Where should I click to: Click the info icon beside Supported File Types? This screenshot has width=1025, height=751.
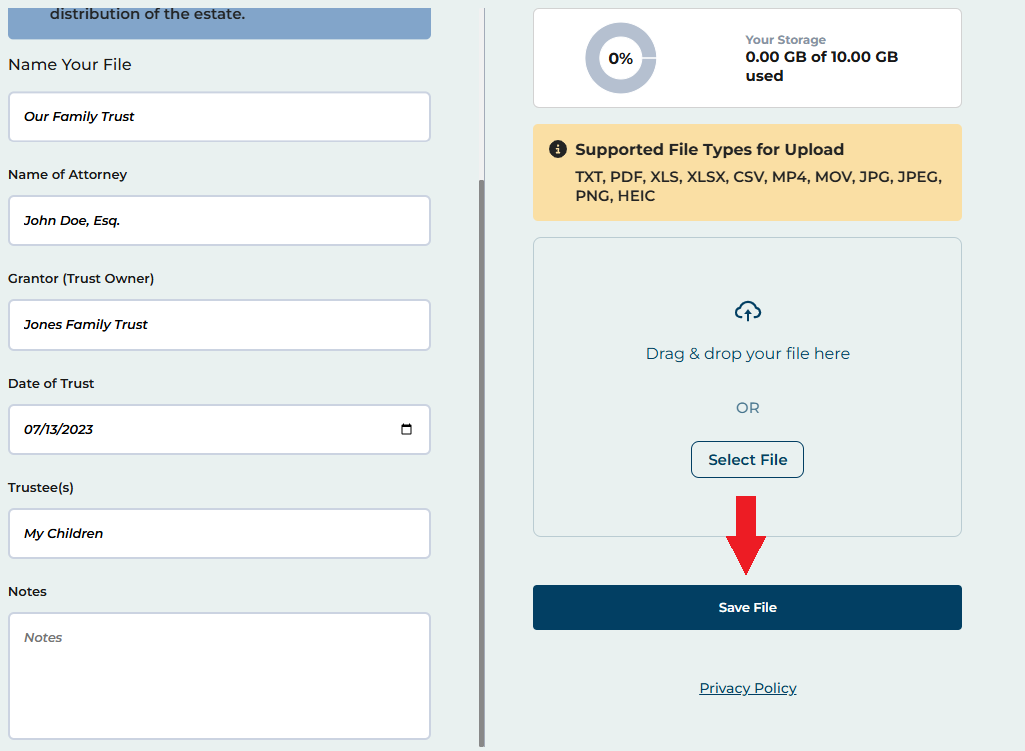[x=557, y=149]
